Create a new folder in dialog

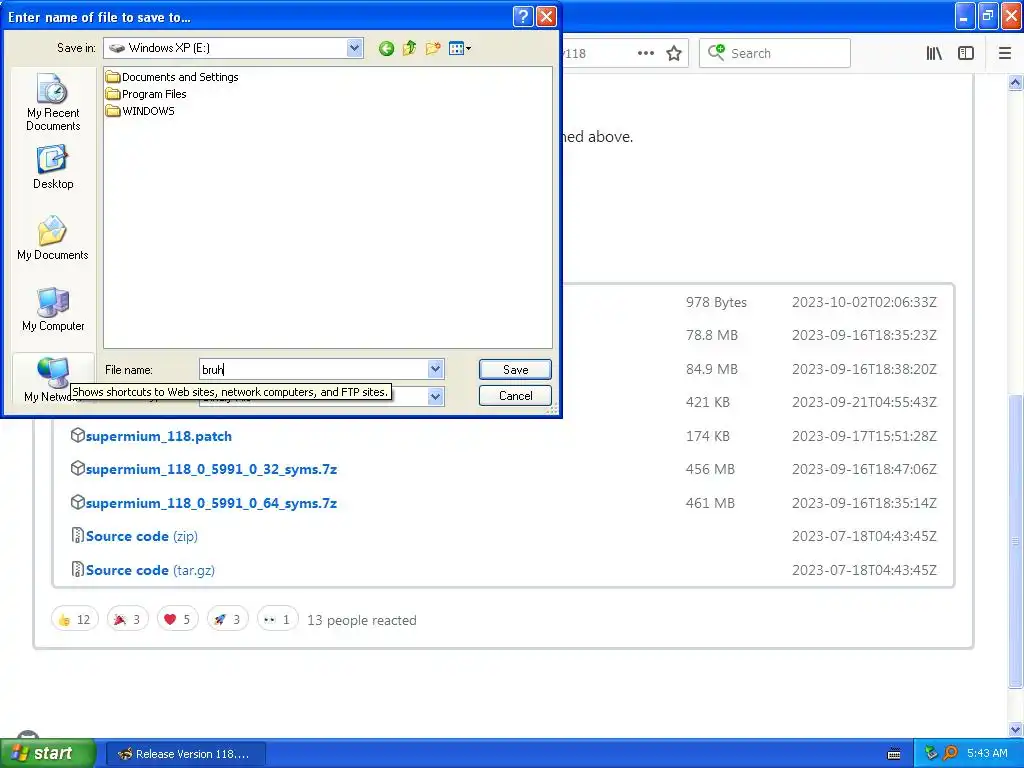point(432,48)
